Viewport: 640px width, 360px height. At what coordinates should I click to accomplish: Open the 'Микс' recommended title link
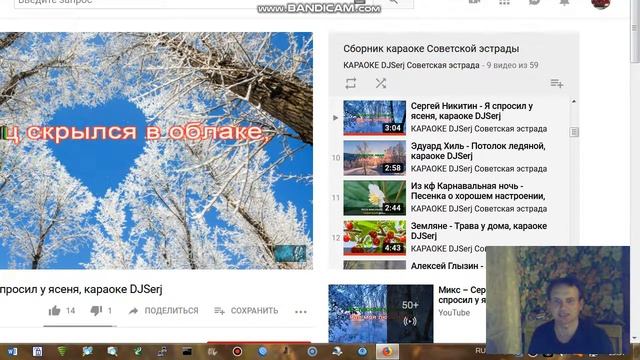tap(462, 295)
